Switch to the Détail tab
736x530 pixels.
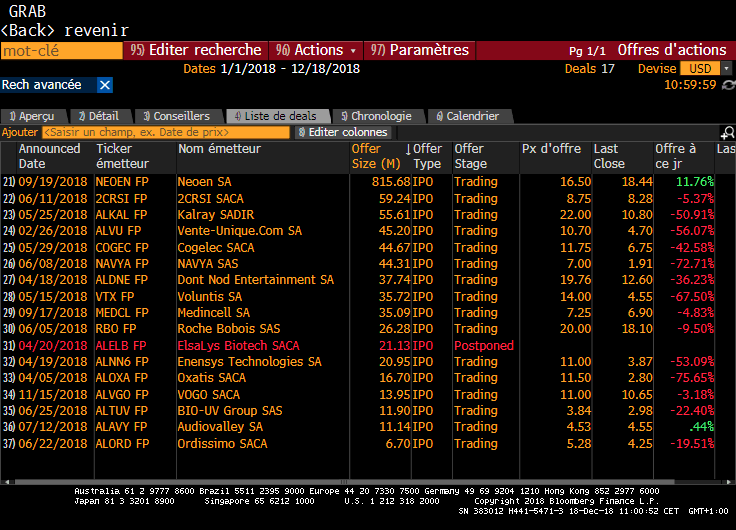coord(100,116)
